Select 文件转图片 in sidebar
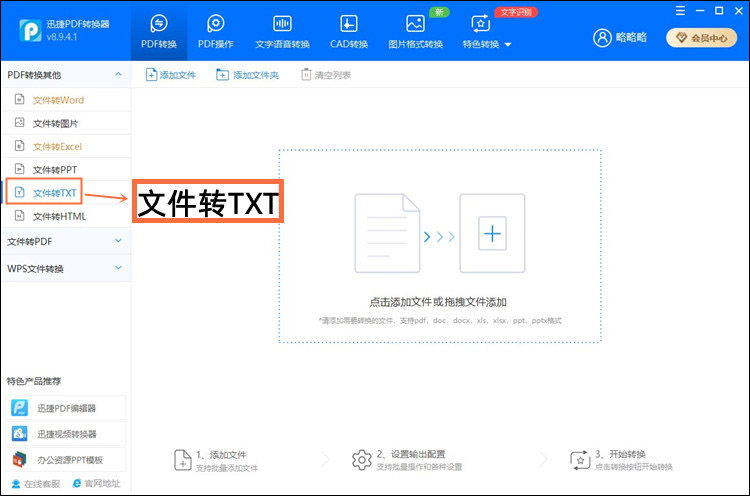Screen dimensions: 750x496 (x=66, y=123)
